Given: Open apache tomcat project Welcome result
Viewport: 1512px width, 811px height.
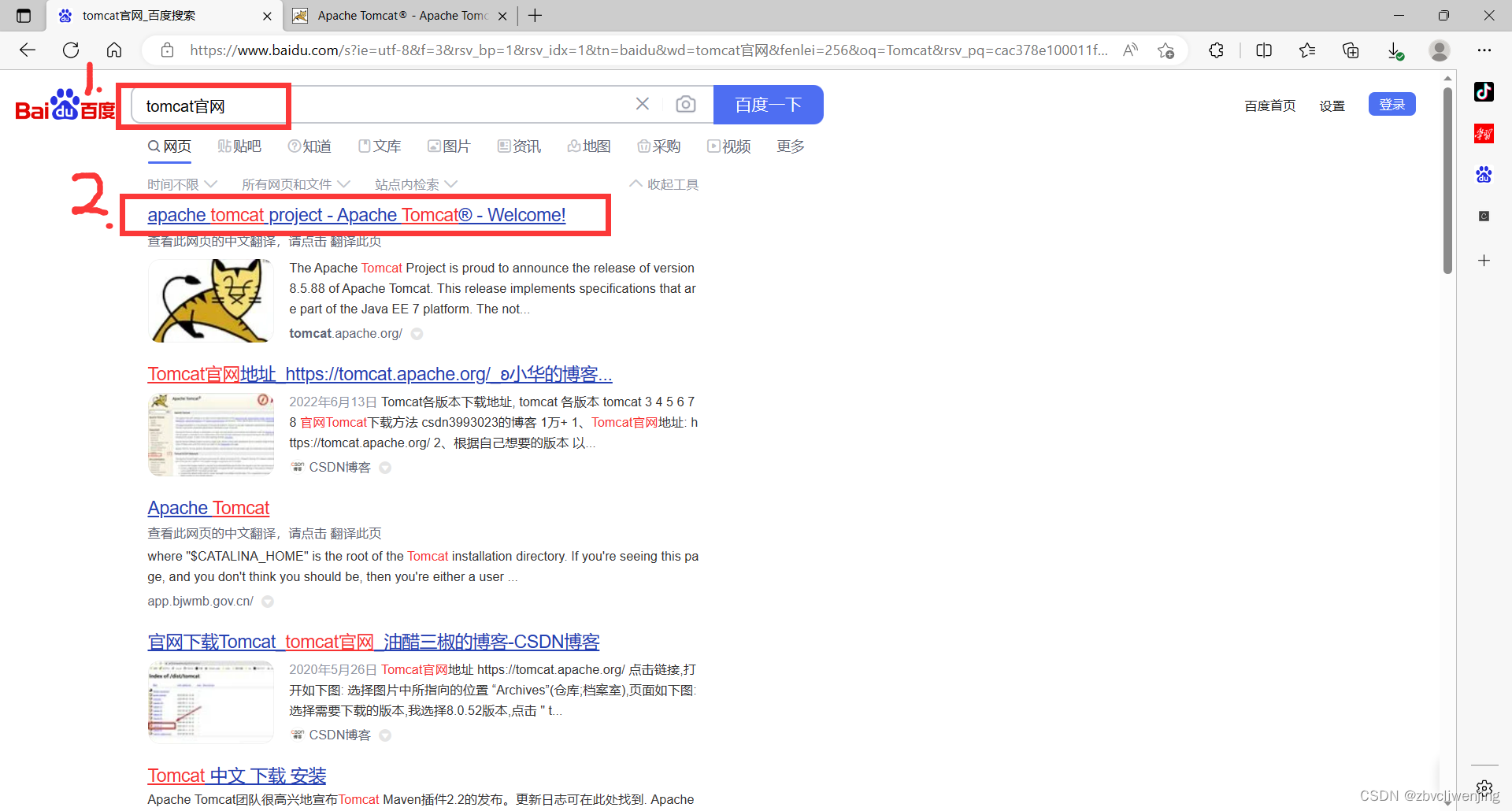Looking at the screenshot, I should (x=356, y=215).
